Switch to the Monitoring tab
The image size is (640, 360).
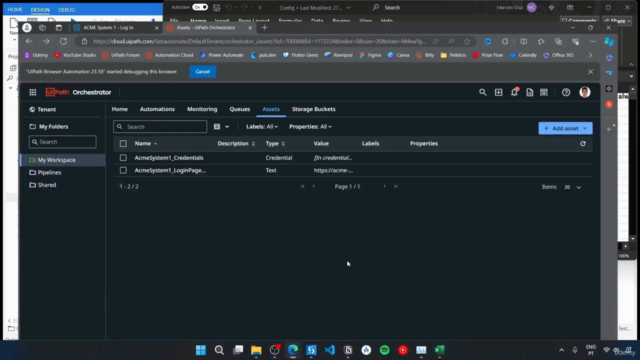click(202, 109)
